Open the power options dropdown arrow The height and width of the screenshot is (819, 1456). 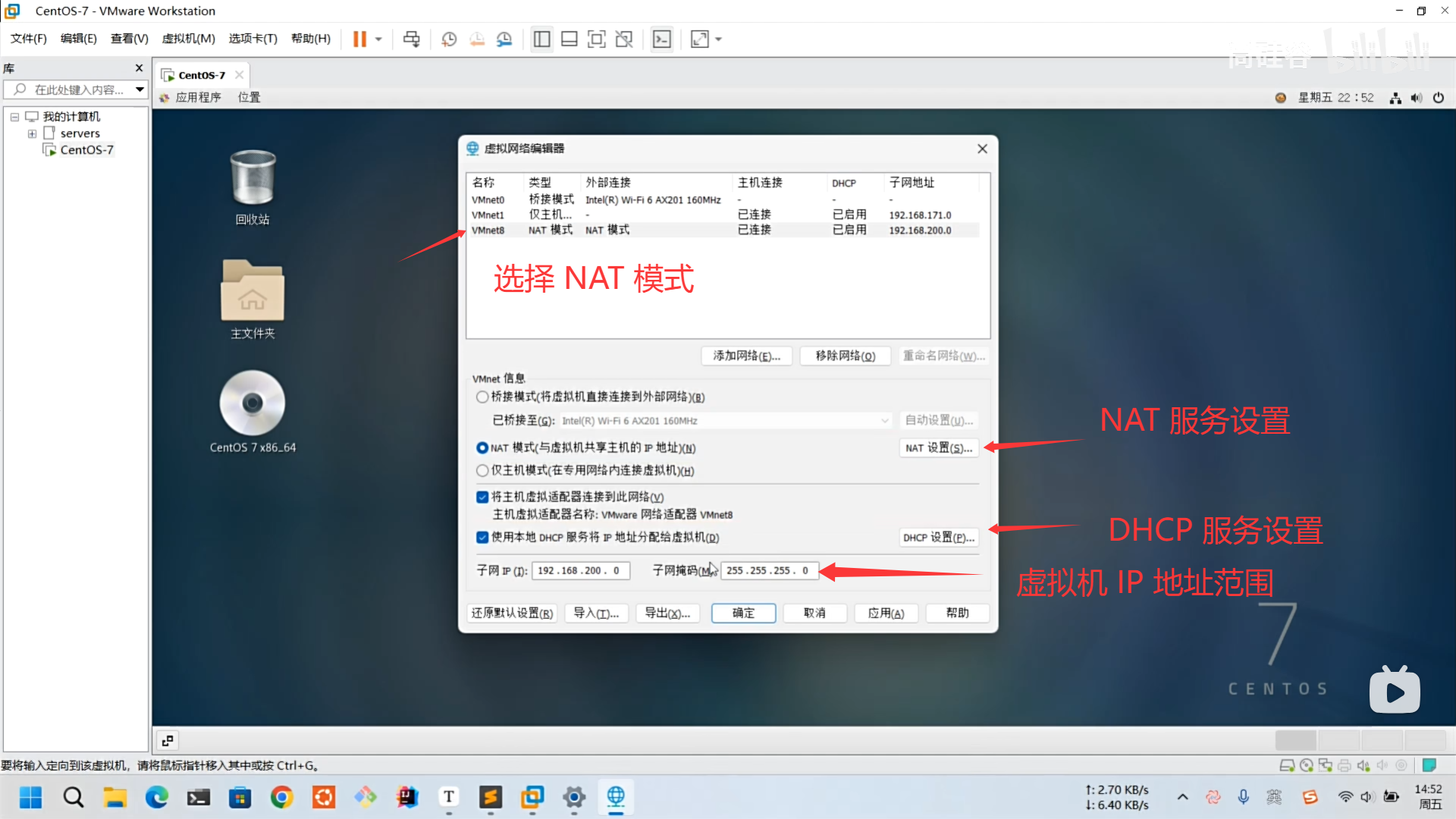pos(378,39)
